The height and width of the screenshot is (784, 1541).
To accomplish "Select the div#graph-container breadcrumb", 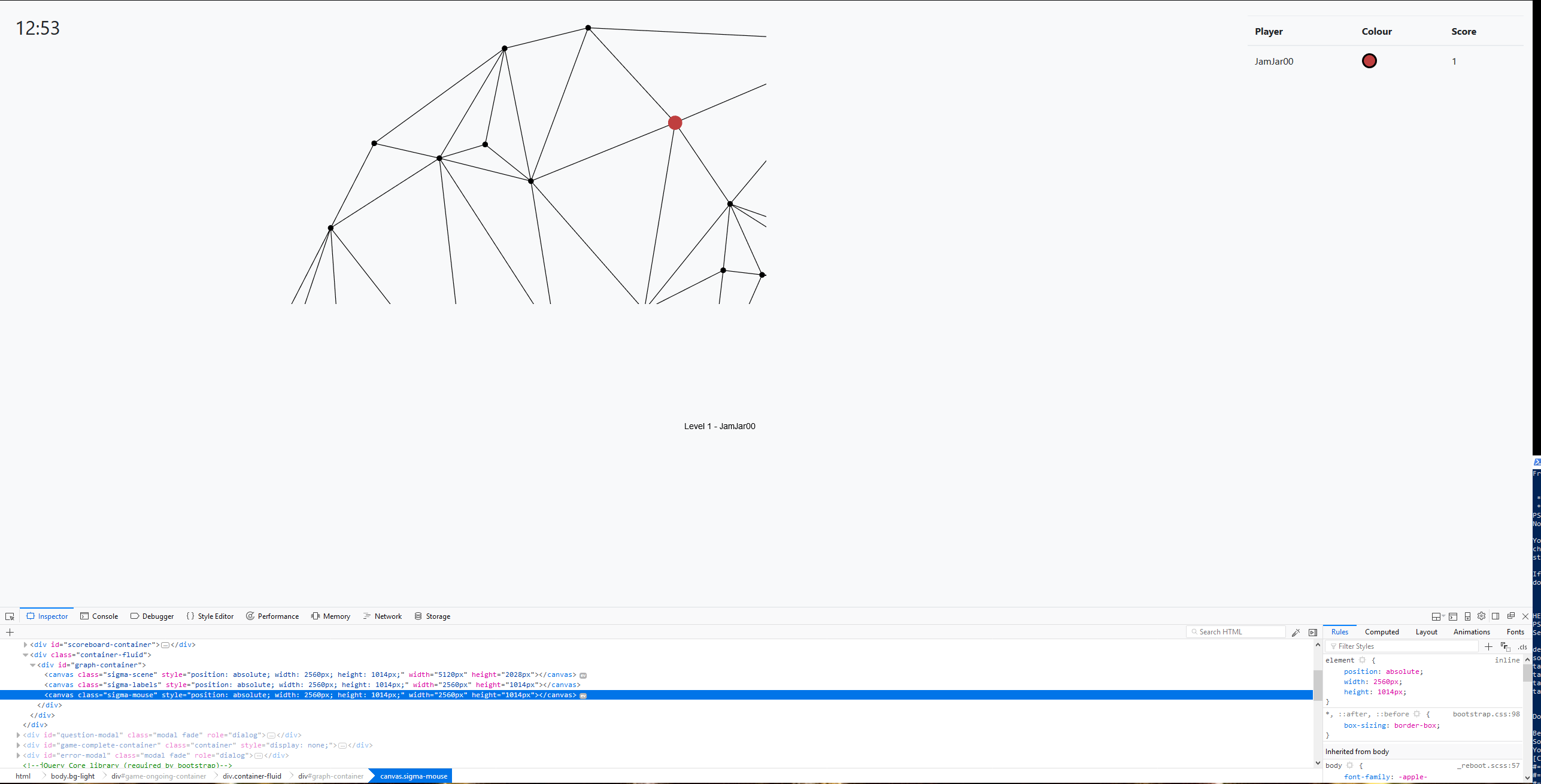I will pyautogui.click(x=330, y=776).
